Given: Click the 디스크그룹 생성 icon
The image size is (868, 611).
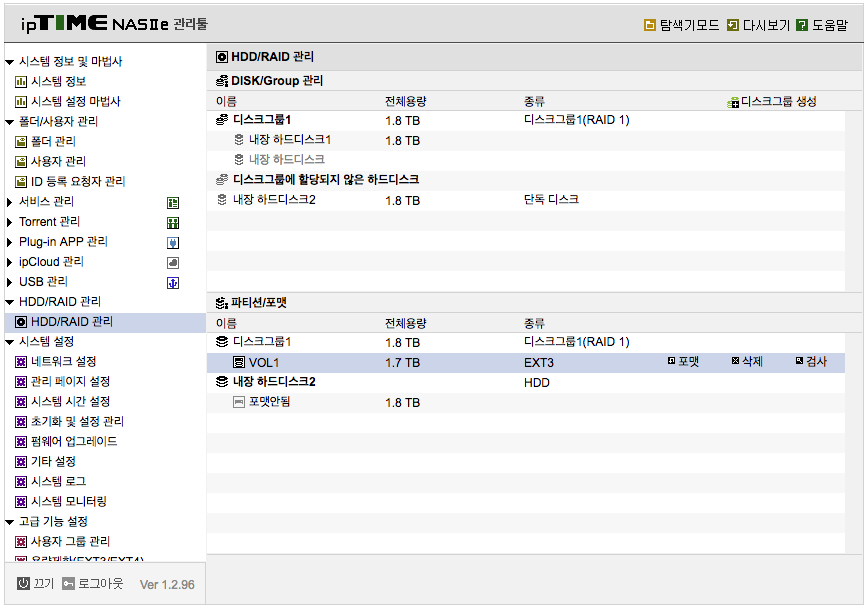Looking at the screenshot, I should point(733,102).
